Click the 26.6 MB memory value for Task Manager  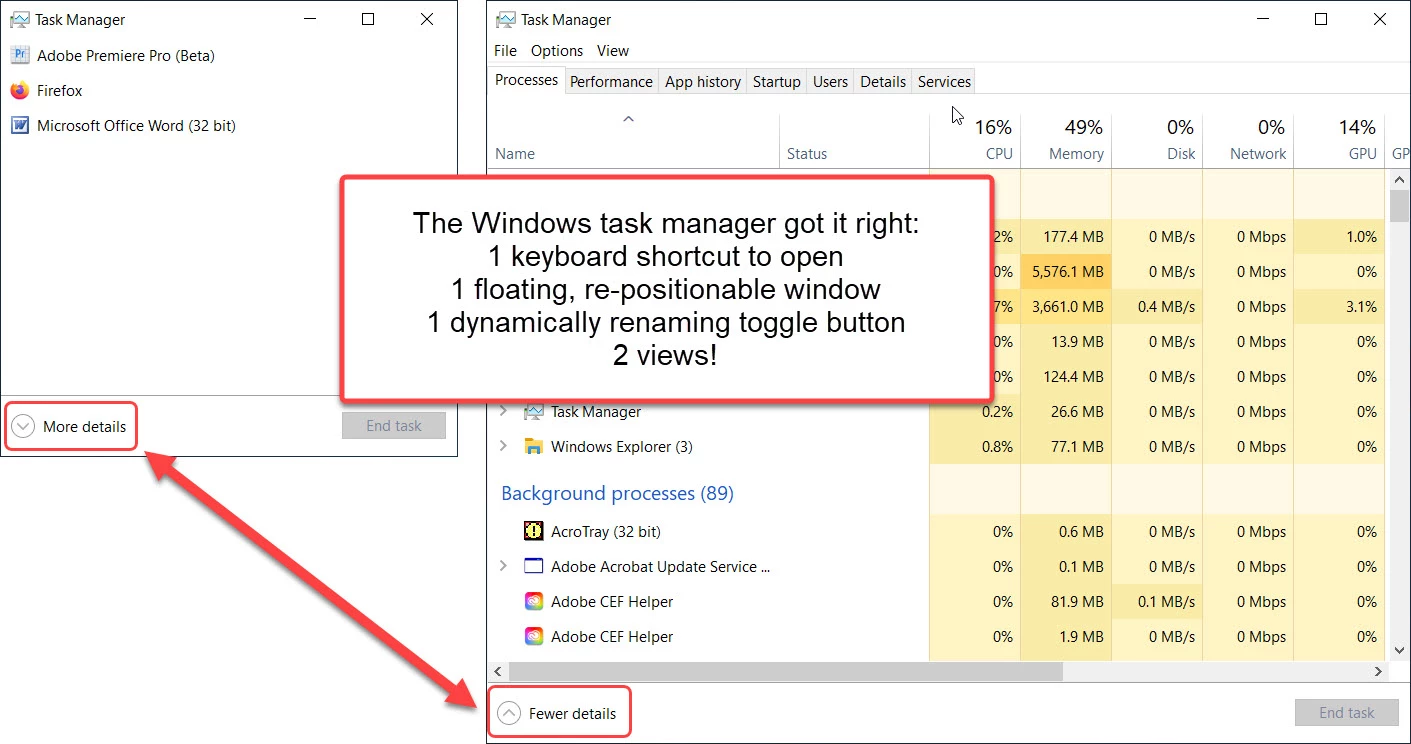point(1066,412)
